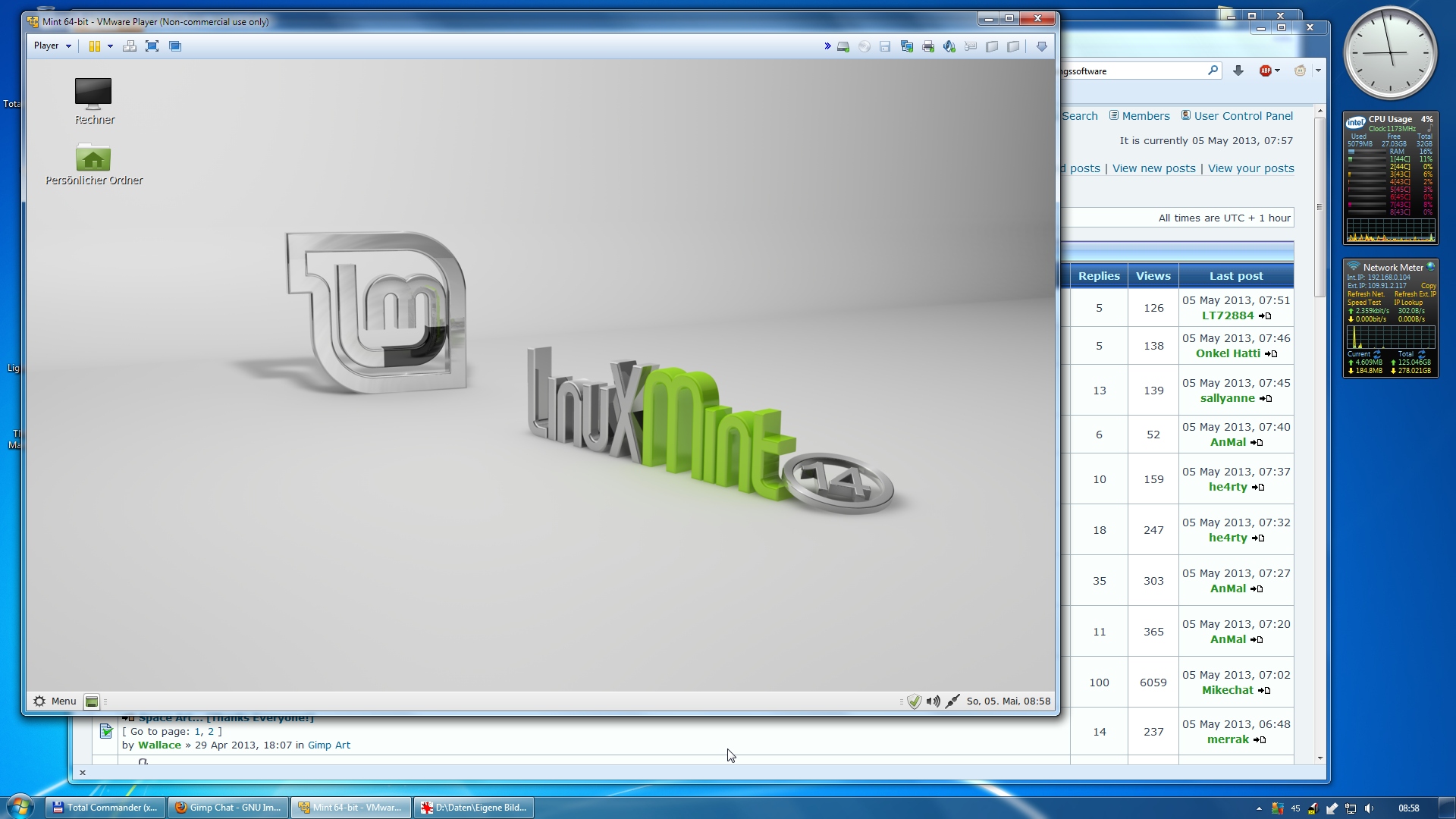This screenshot has height=819, width=1456.
Task: Click Copy in the Network Meter gadget
Action: coord(1429,286)
